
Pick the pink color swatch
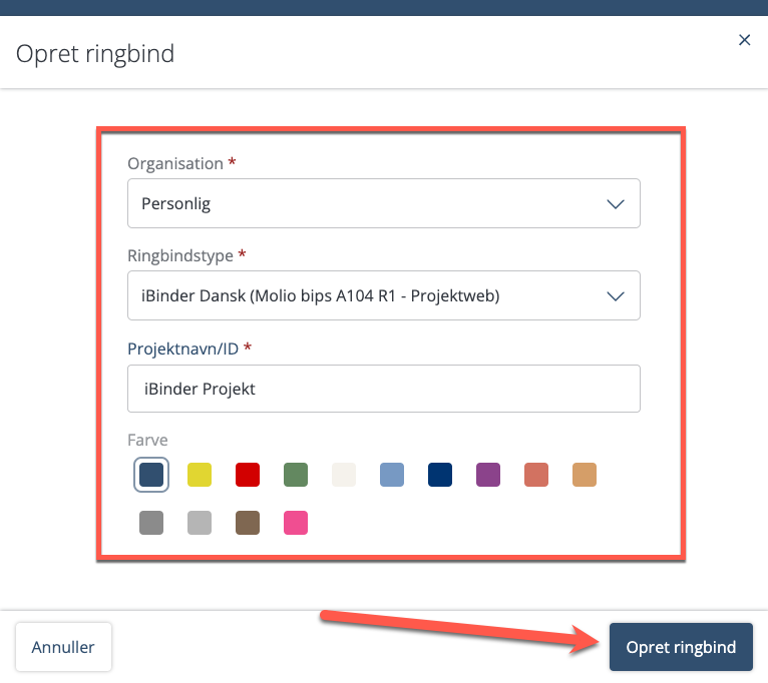pyautogui.click(x=296, y=523)
